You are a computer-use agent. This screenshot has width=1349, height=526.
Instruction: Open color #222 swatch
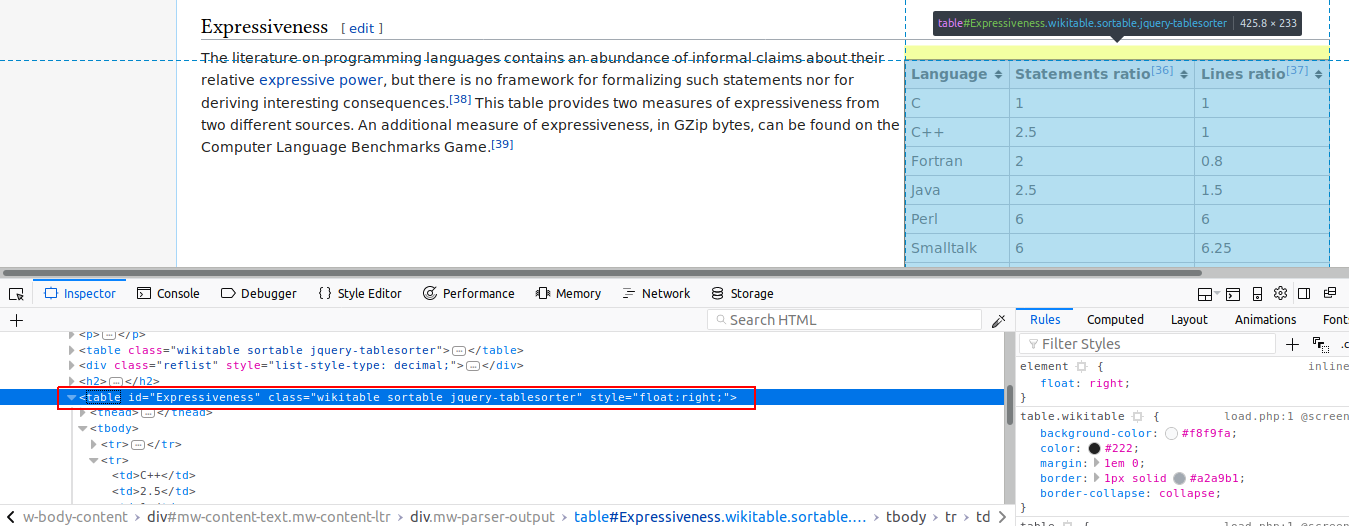(1094, 449)
